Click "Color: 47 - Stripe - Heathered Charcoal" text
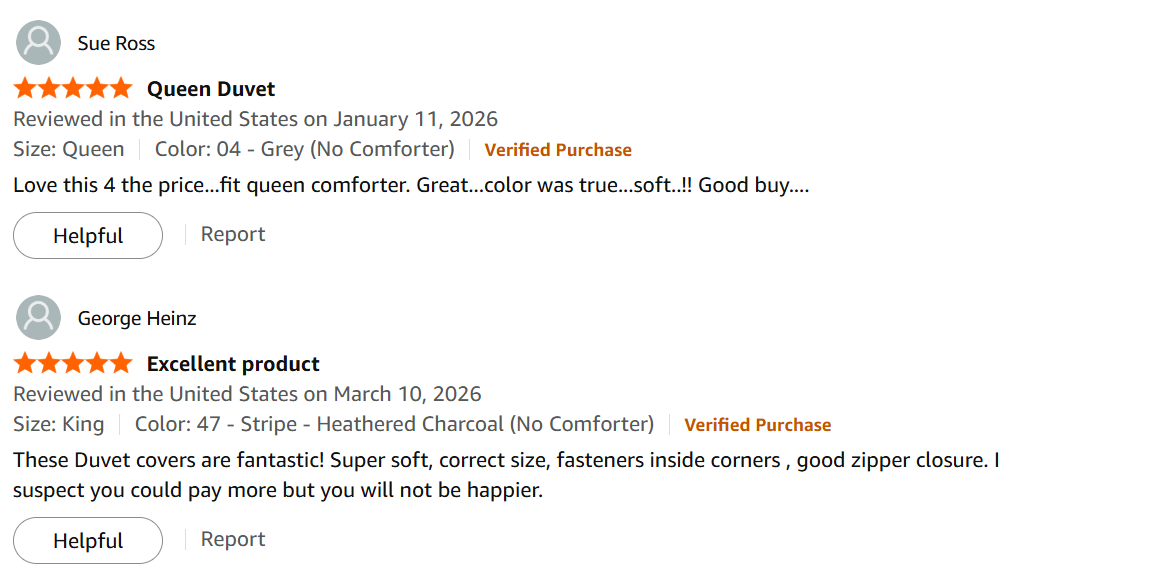Screen dimensions: 1164x577 point(394,425)
